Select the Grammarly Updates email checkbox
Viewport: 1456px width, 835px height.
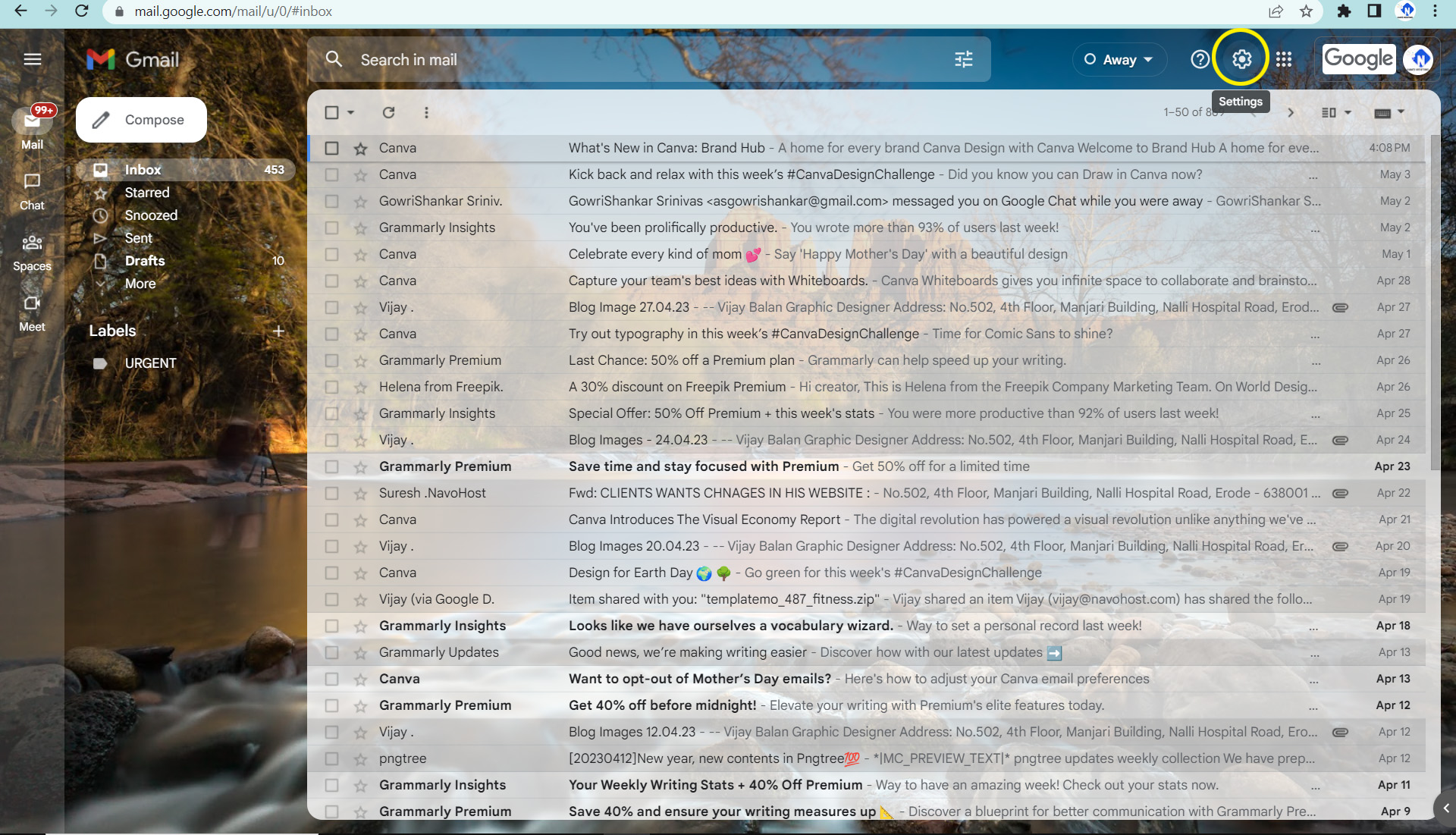pos(331,652)
